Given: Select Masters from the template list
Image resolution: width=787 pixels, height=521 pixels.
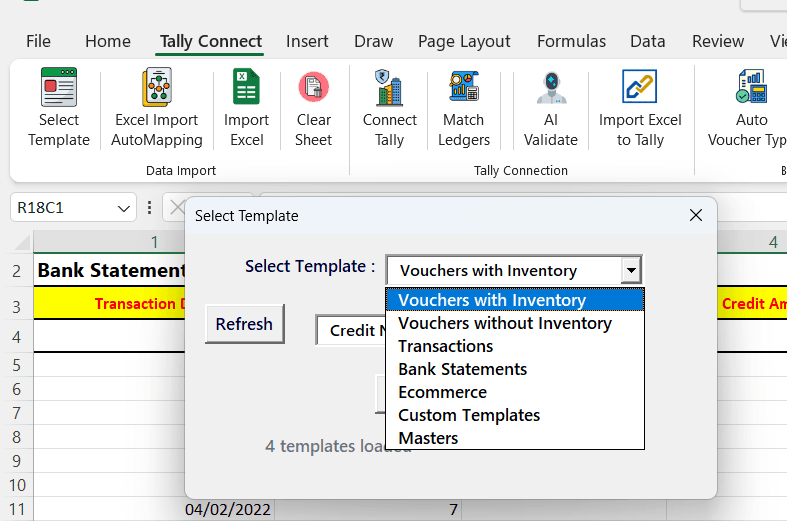Looking at the screenshot, I should pyautogui.click(x=428, y=438).
